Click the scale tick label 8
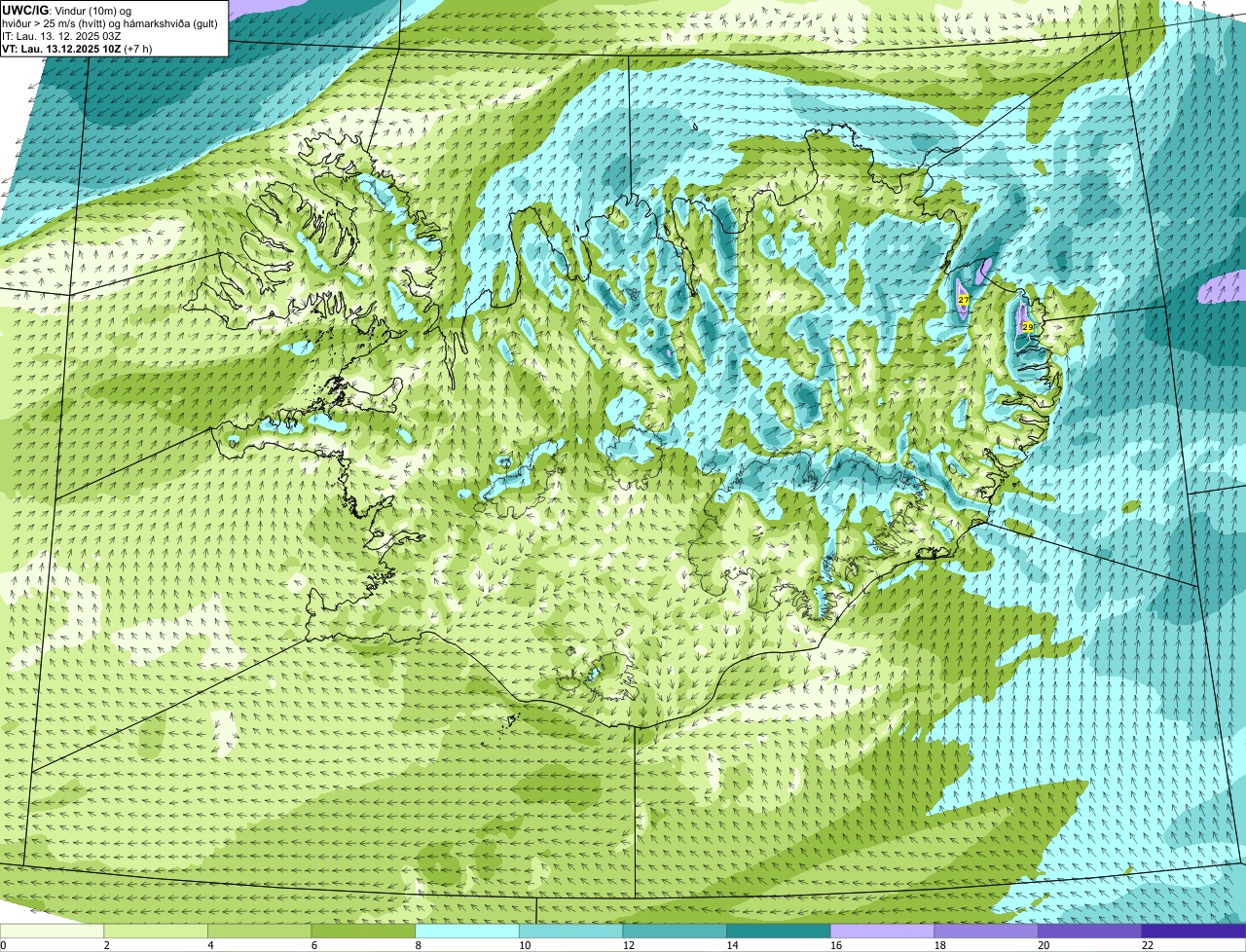 [x=419, y=945]
